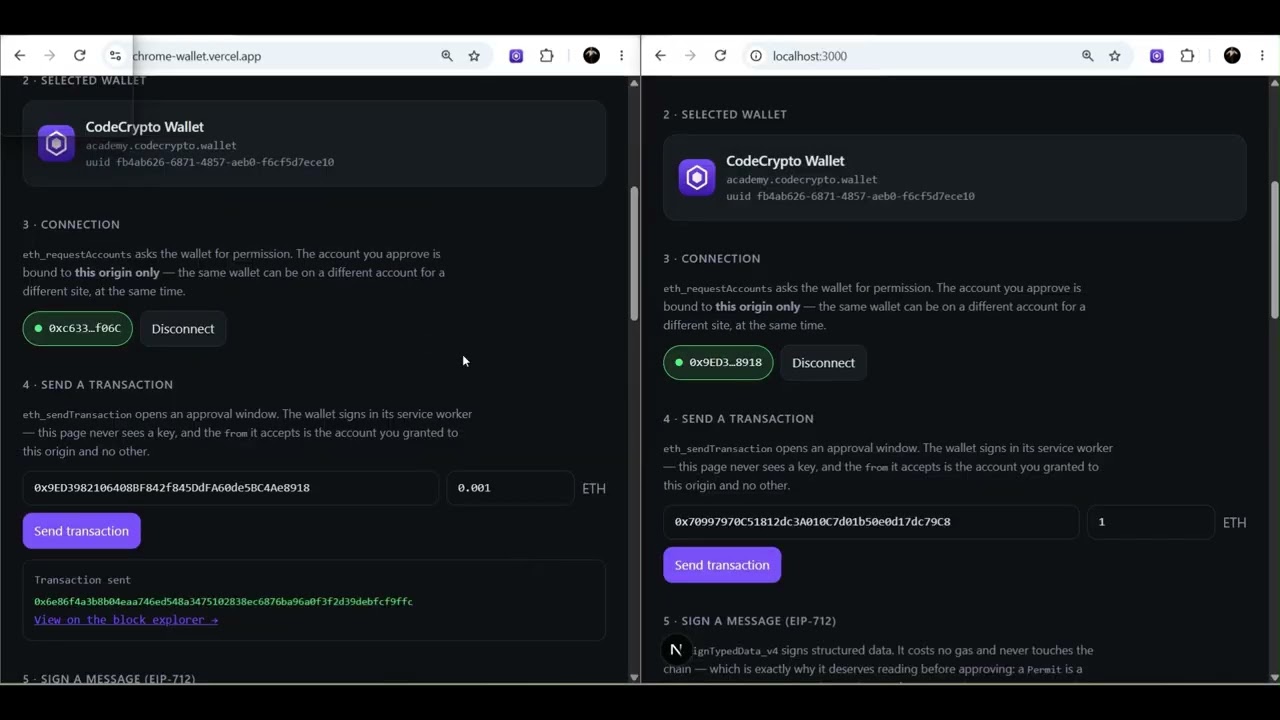The height and width of the screenshot is (720, 1280).
Task: Click the CodeCrypto Wallet logo in the localhost window
Action: point(697,178)
